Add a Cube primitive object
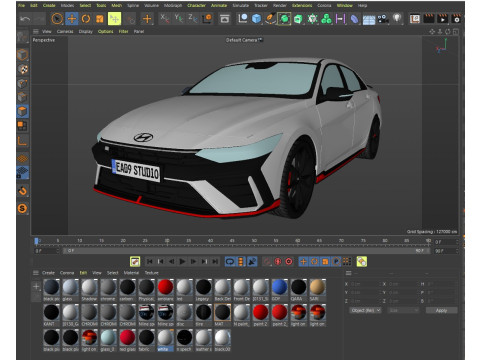The image size is (480, 360). [256, 19]
